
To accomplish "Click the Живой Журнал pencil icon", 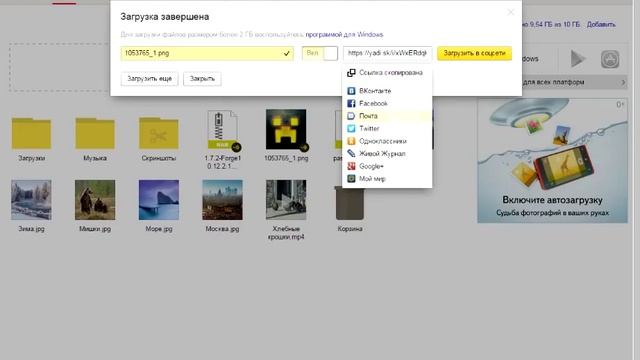I will coord(351,153).
